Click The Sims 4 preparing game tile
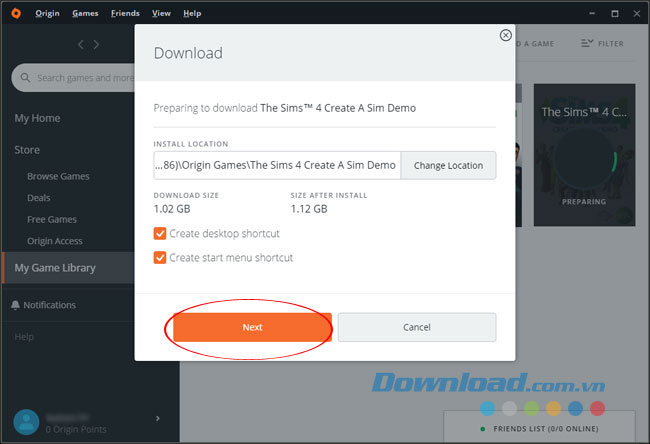 584,155
